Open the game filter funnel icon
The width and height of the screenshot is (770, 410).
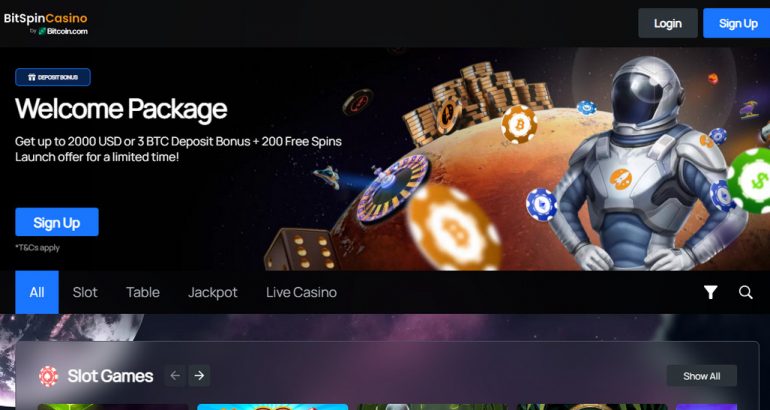tap(710, 292)
